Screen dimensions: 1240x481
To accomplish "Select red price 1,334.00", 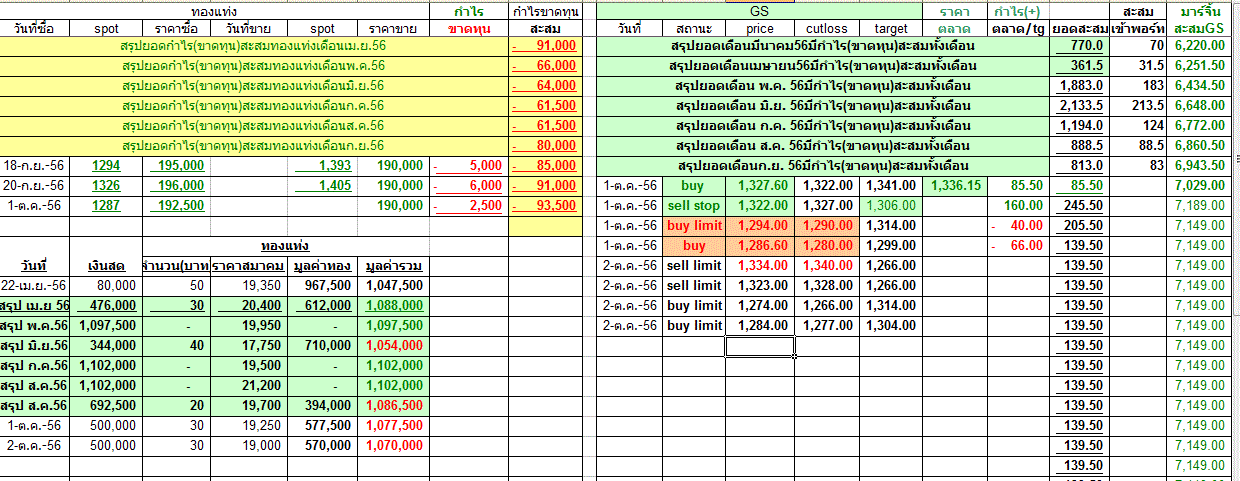I will pos(760,266).
